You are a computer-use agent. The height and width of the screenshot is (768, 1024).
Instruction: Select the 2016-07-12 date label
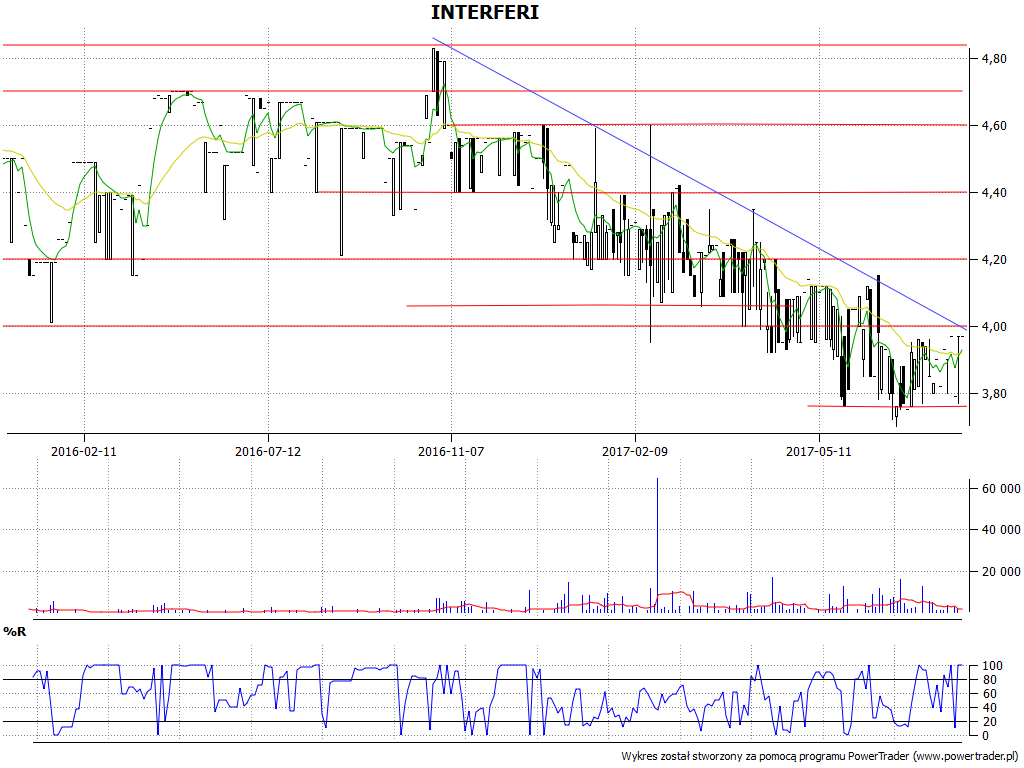(x=268, y=451)
